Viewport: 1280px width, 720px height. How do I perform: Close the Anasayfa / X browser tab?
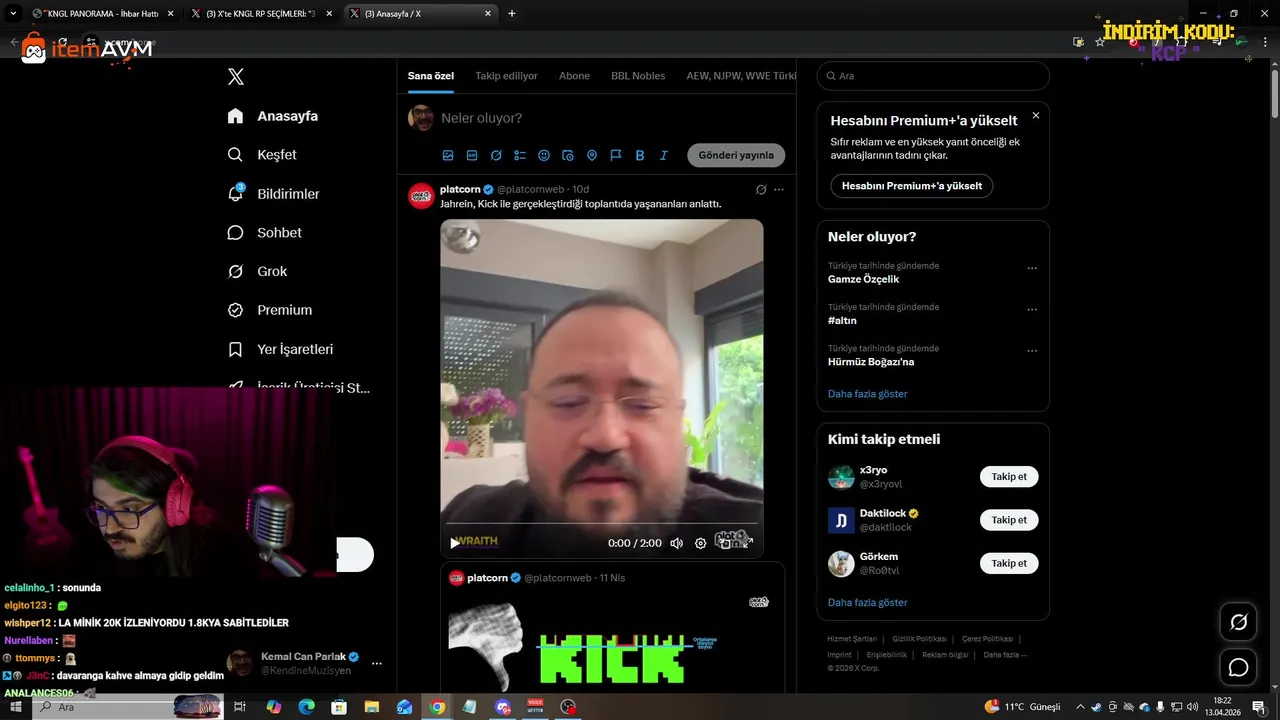tap(488, 14)
